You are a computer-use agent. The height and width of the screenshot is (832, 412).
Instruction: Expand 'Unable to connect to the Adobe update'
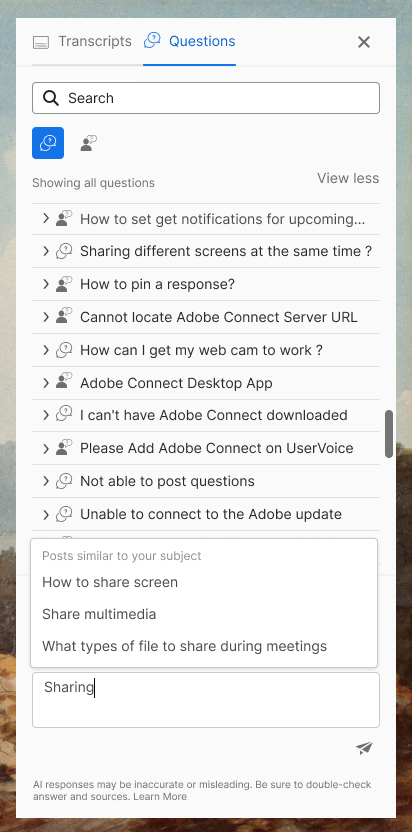click(x=46, y=514)
